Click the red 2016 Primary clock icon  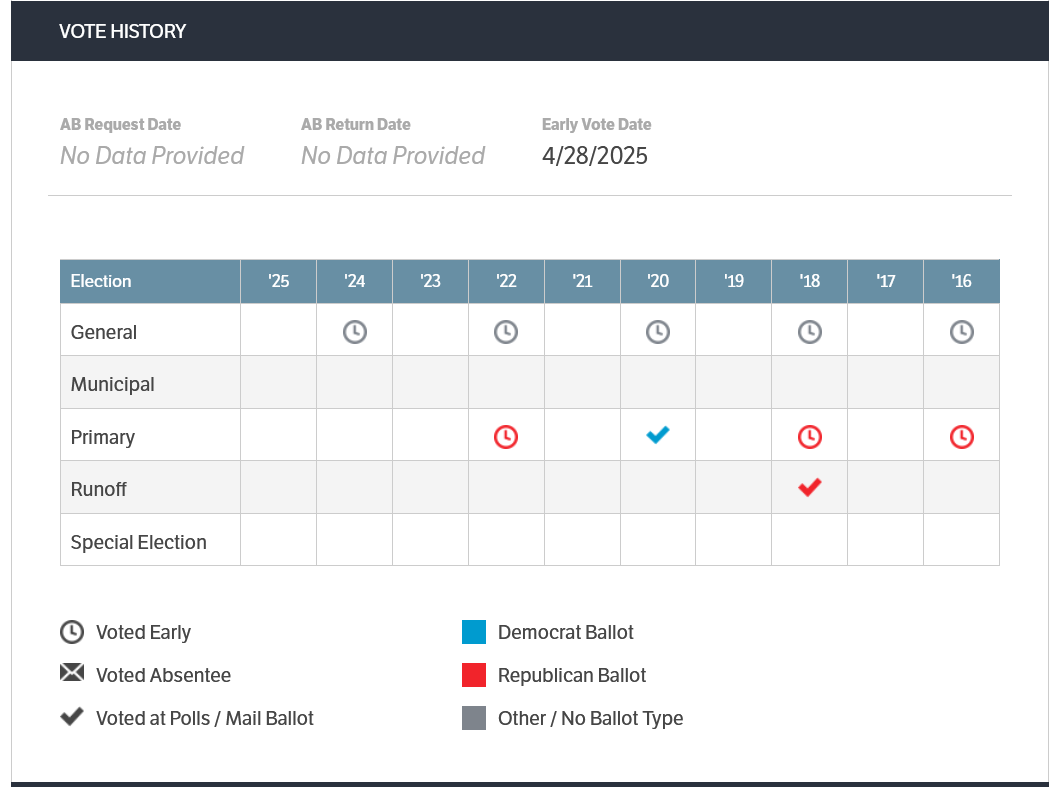point(962,437)
